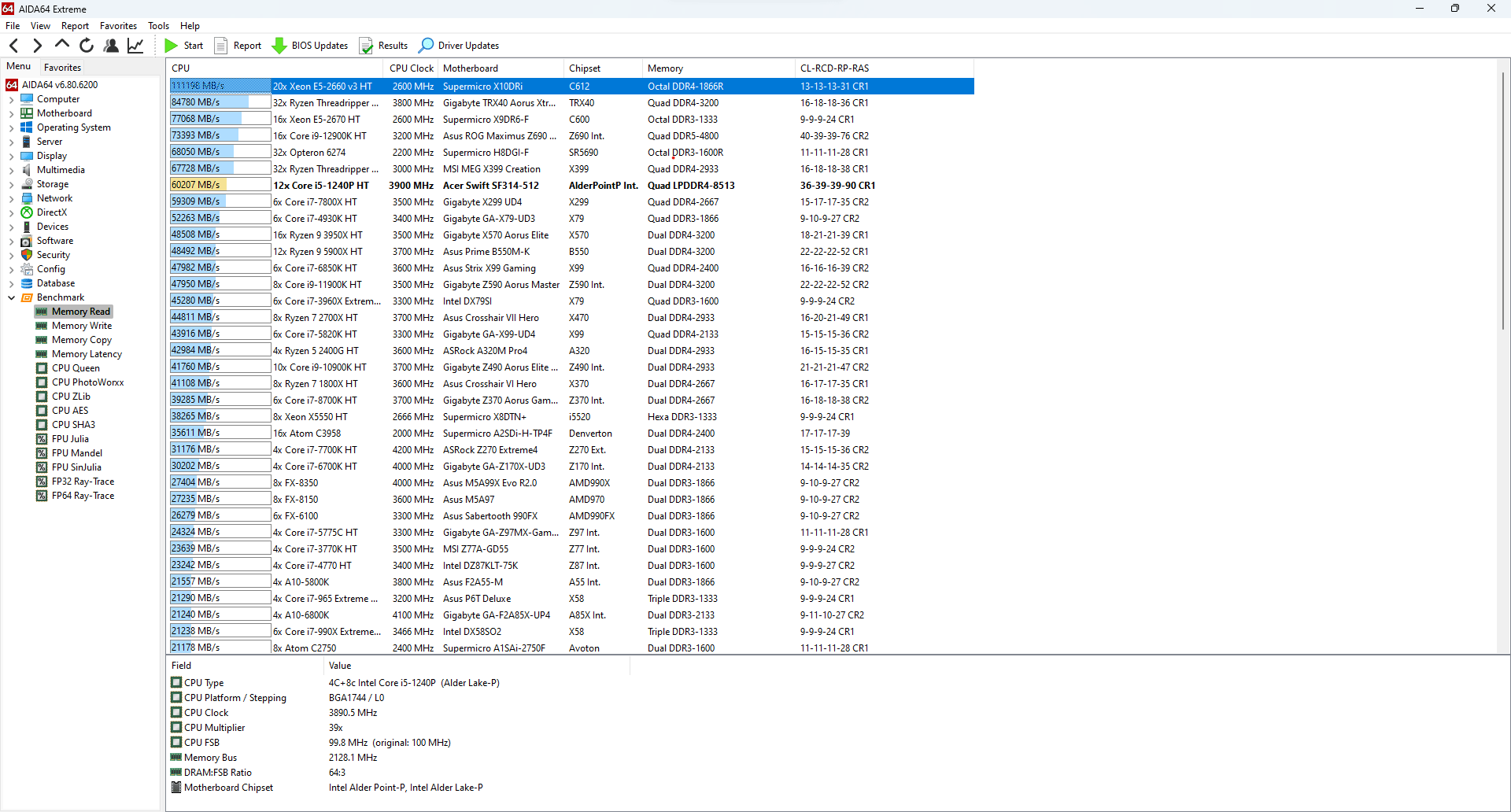Sort by the CPU Clock column header
The width and height of the screenshot is (1511, 812).
pos(411,68)
